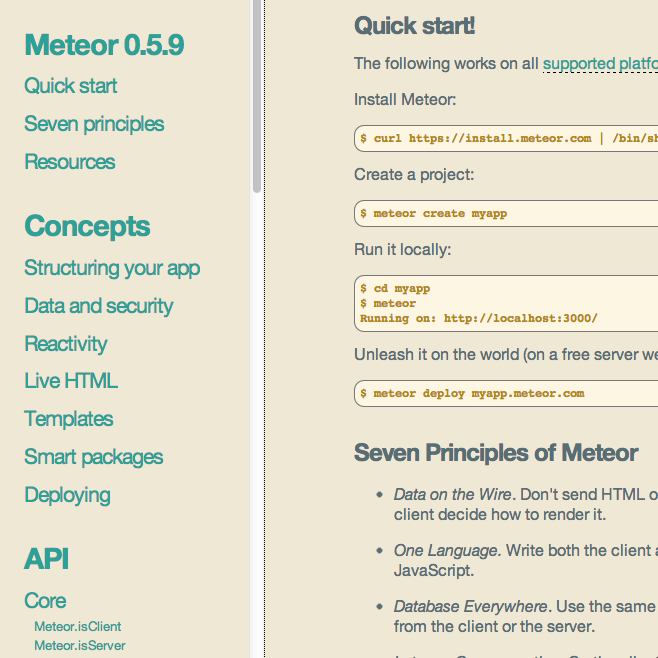
Task: Click the curl install command code box
Action: 506,138
